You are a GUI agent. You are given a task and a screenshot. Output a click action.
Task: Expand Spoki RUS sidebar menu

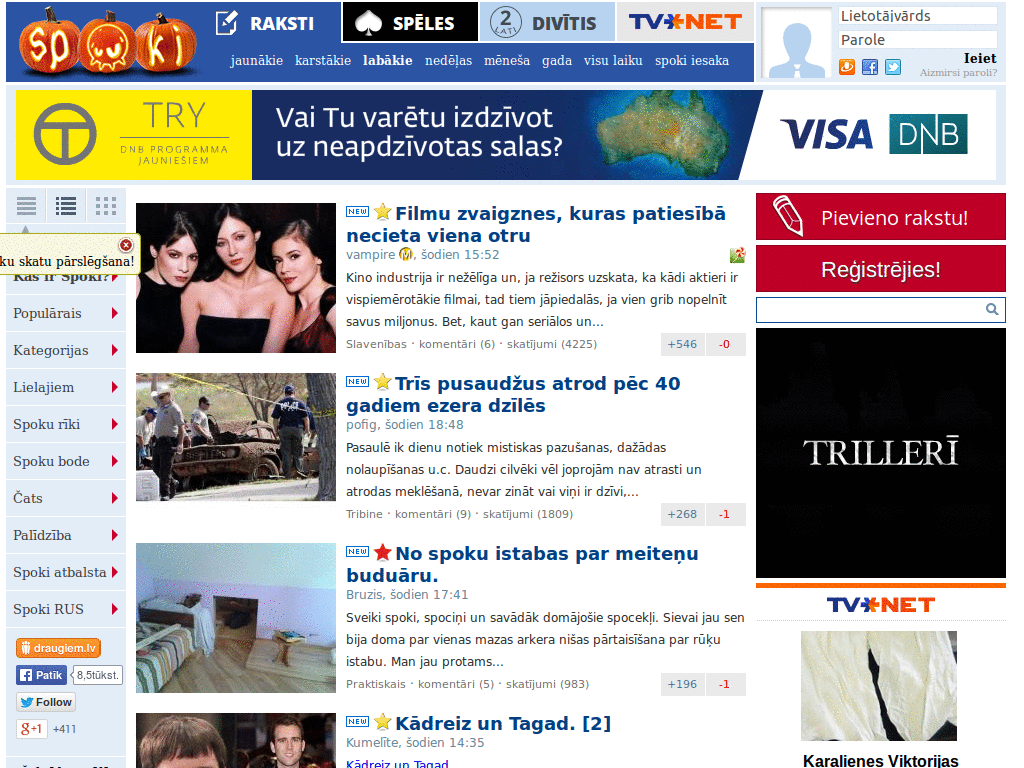[66, 609]
